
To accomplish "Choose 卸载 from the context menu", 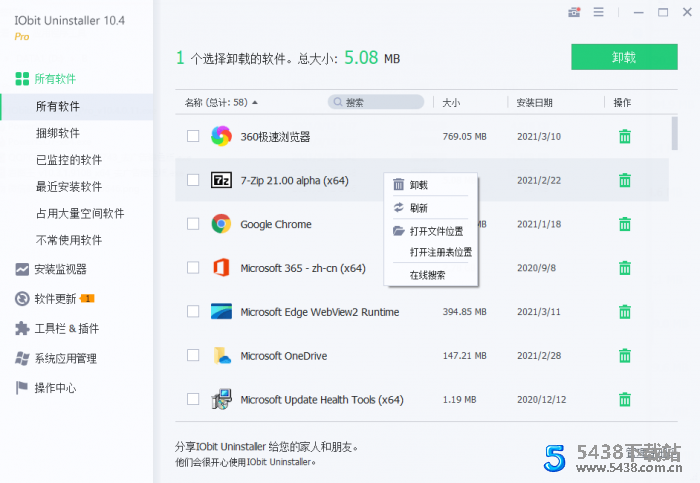I will 431,185.
